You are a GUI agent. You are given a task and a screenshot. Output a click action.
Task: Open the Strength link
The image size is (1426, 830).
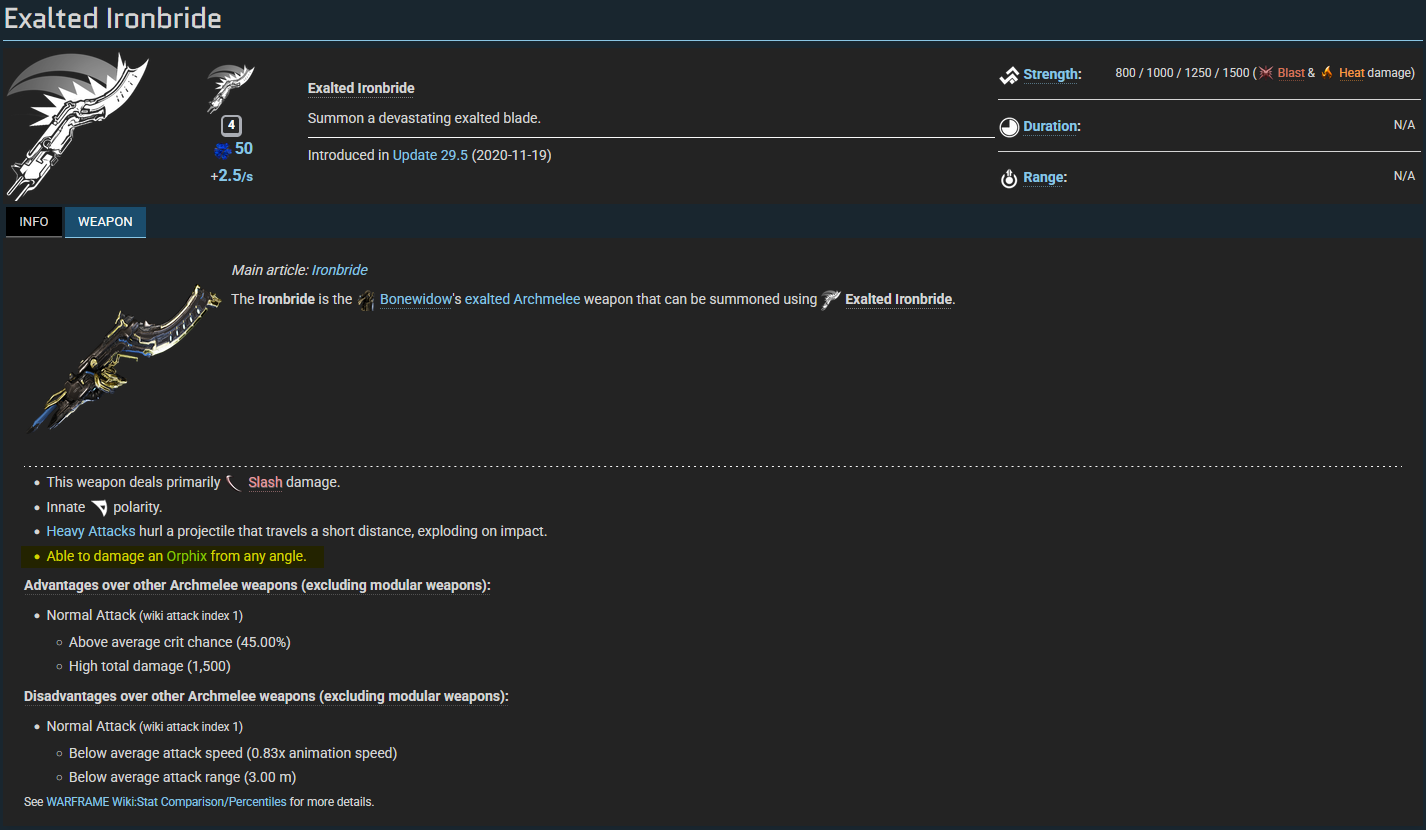pos(1051,75)
